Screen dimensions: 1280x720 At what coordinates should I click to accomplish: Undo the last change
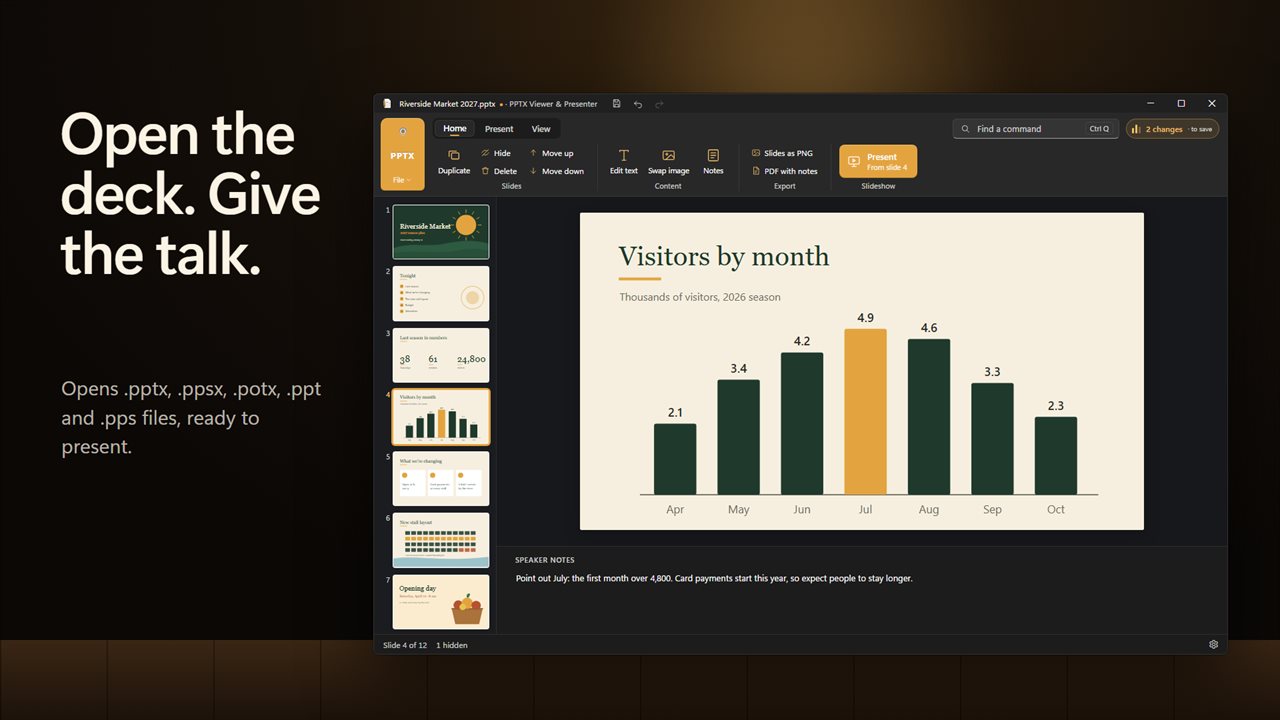[638, 103]
